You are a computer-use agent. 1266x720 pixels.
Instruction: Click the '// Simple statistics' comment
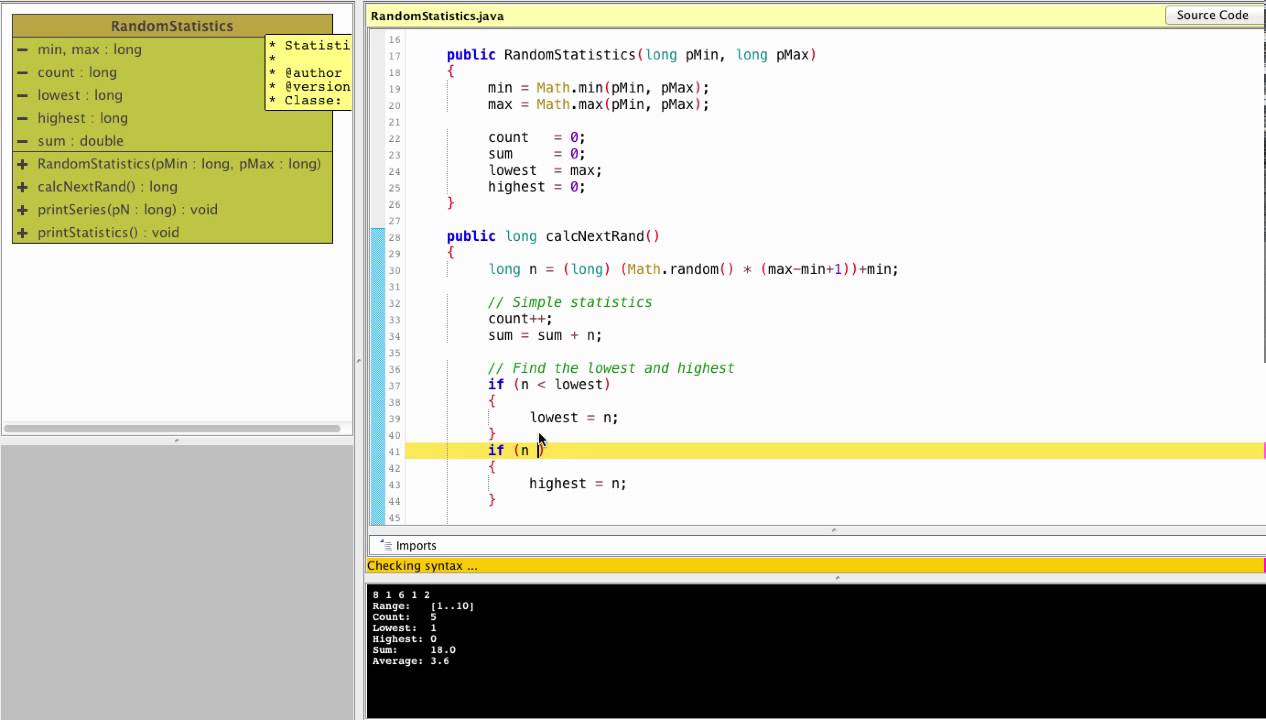click(570, 302)
